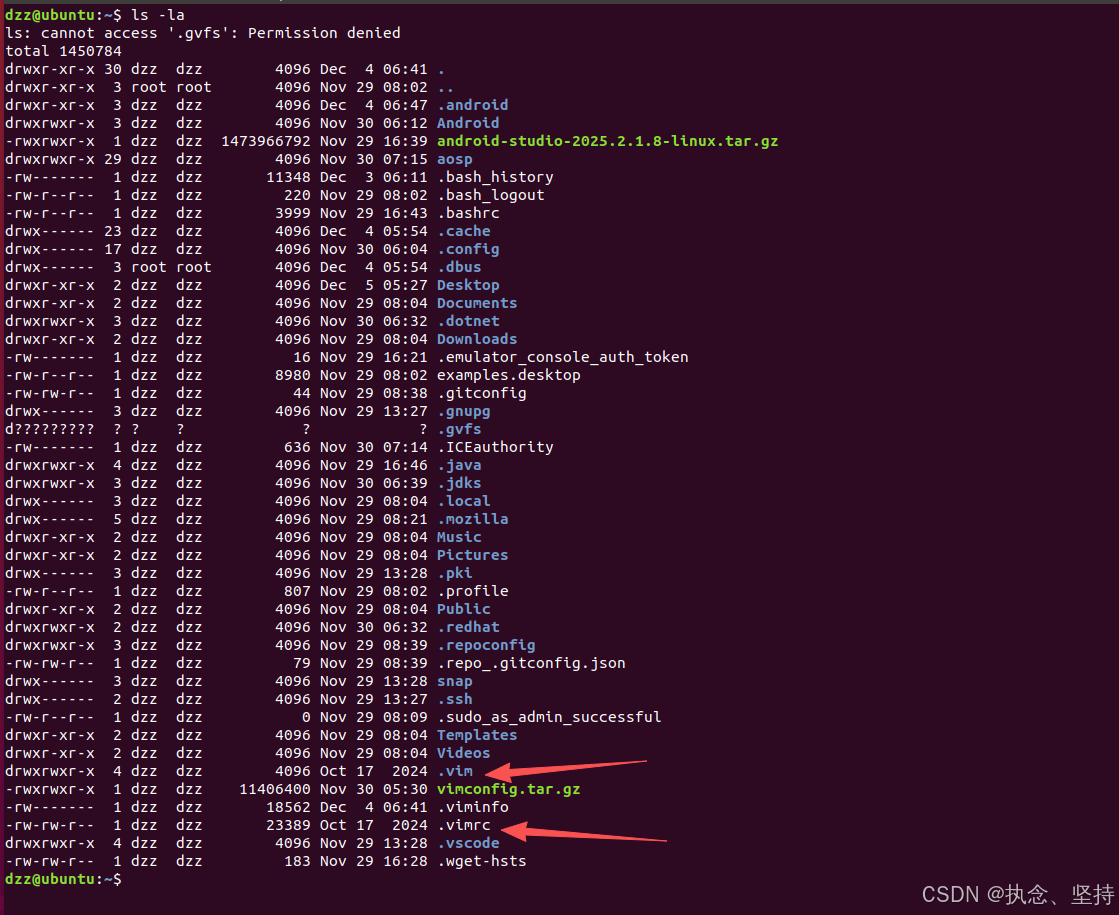
Task: Select the .vscode directory name
Action: coord(468,842)
